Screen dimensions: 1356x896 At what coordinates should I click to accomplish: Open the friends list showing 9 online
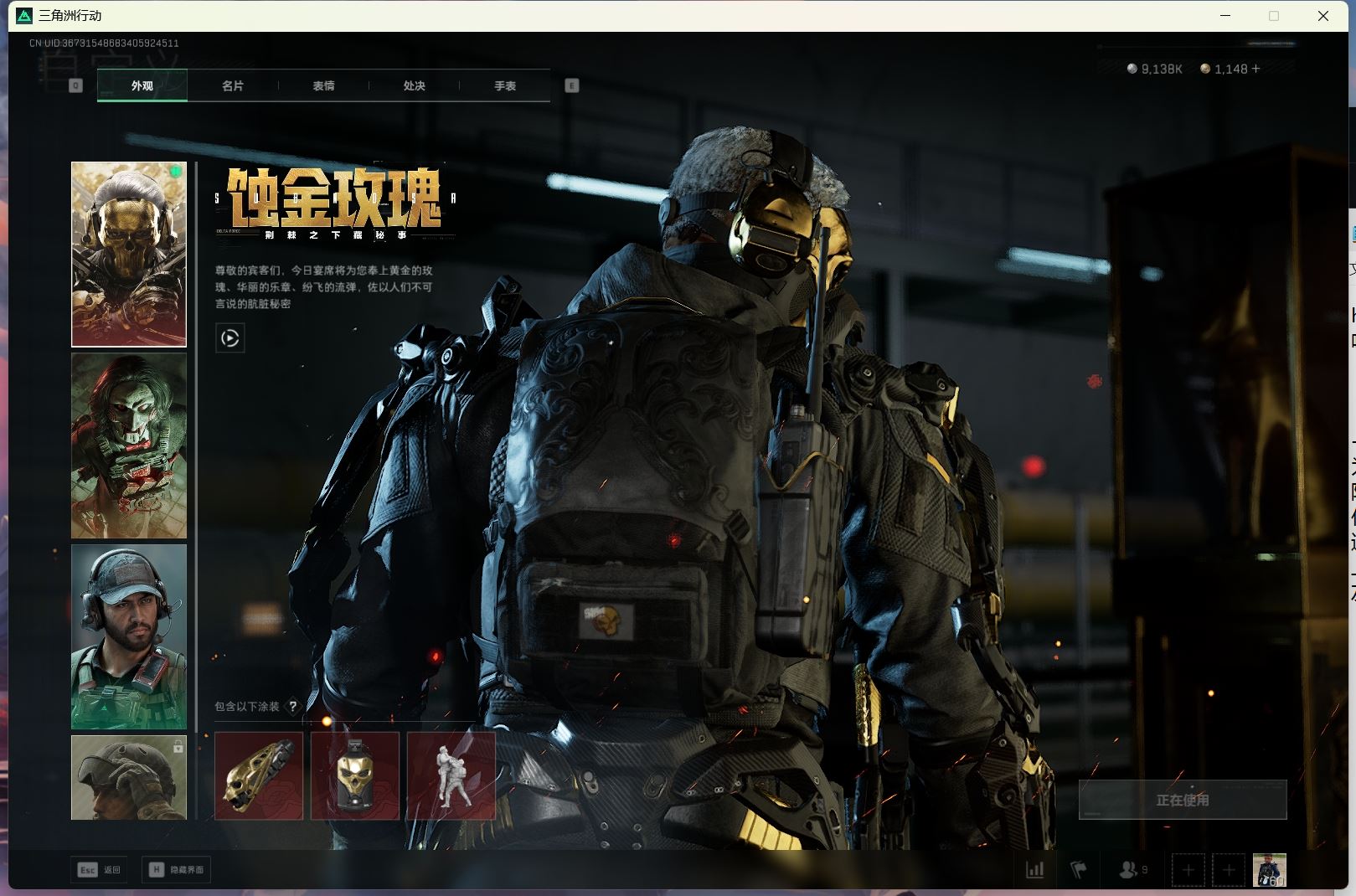(1131, 869)
